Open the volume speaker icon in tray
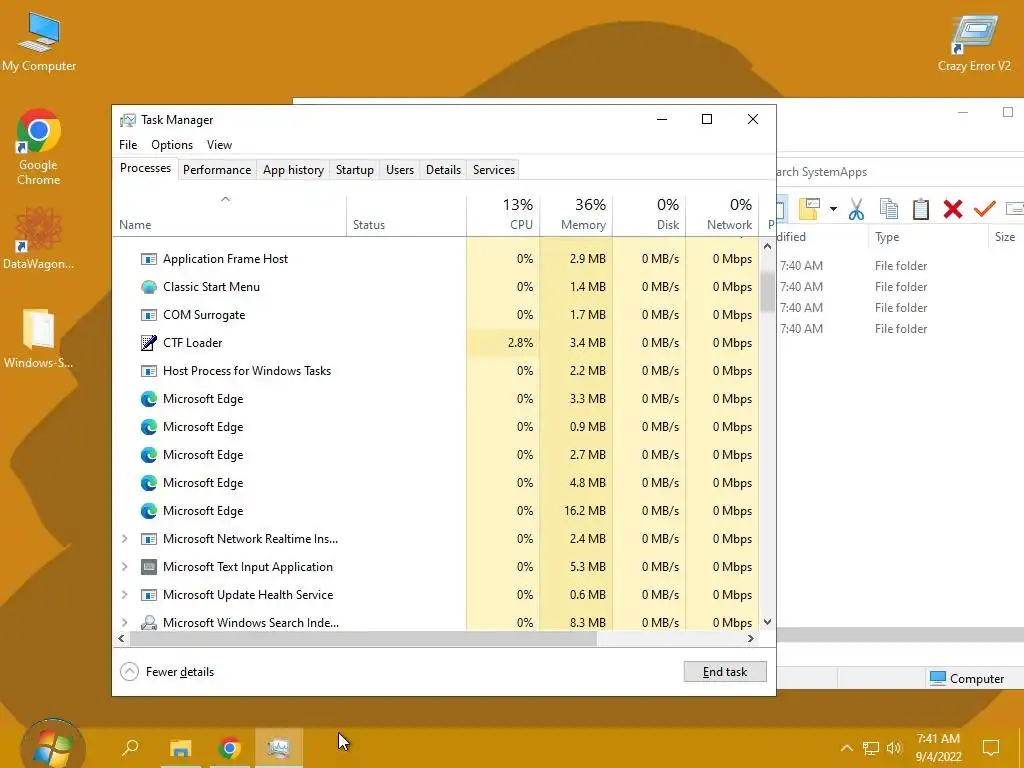This screenshot has width=1024, height=768. pyautogui.click(x=894, y=748)
